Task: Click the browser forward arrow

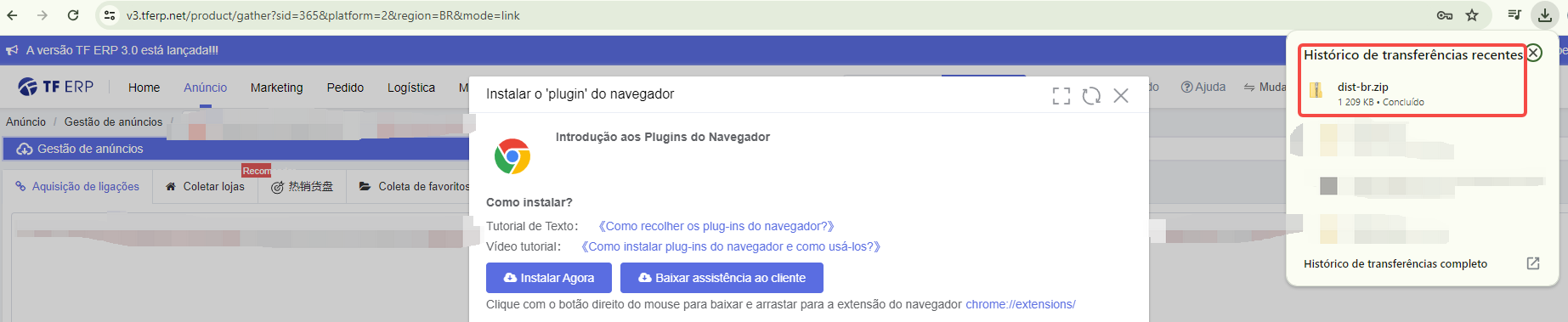Action: click(x=42, y=15)
